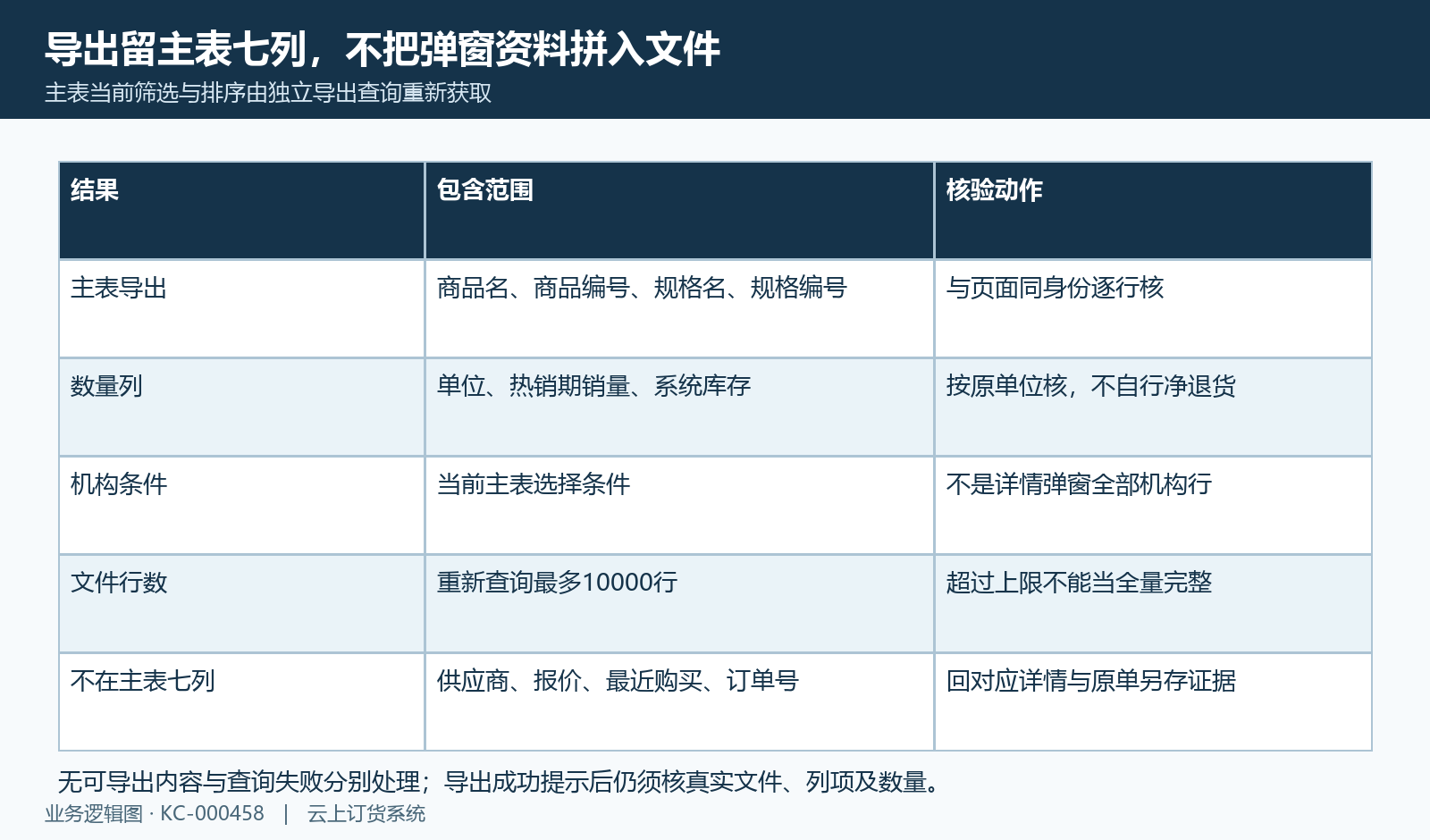Click the 包含范围 column header
The width and height of the screenshot is (1430, 840).
coord(679,211)
